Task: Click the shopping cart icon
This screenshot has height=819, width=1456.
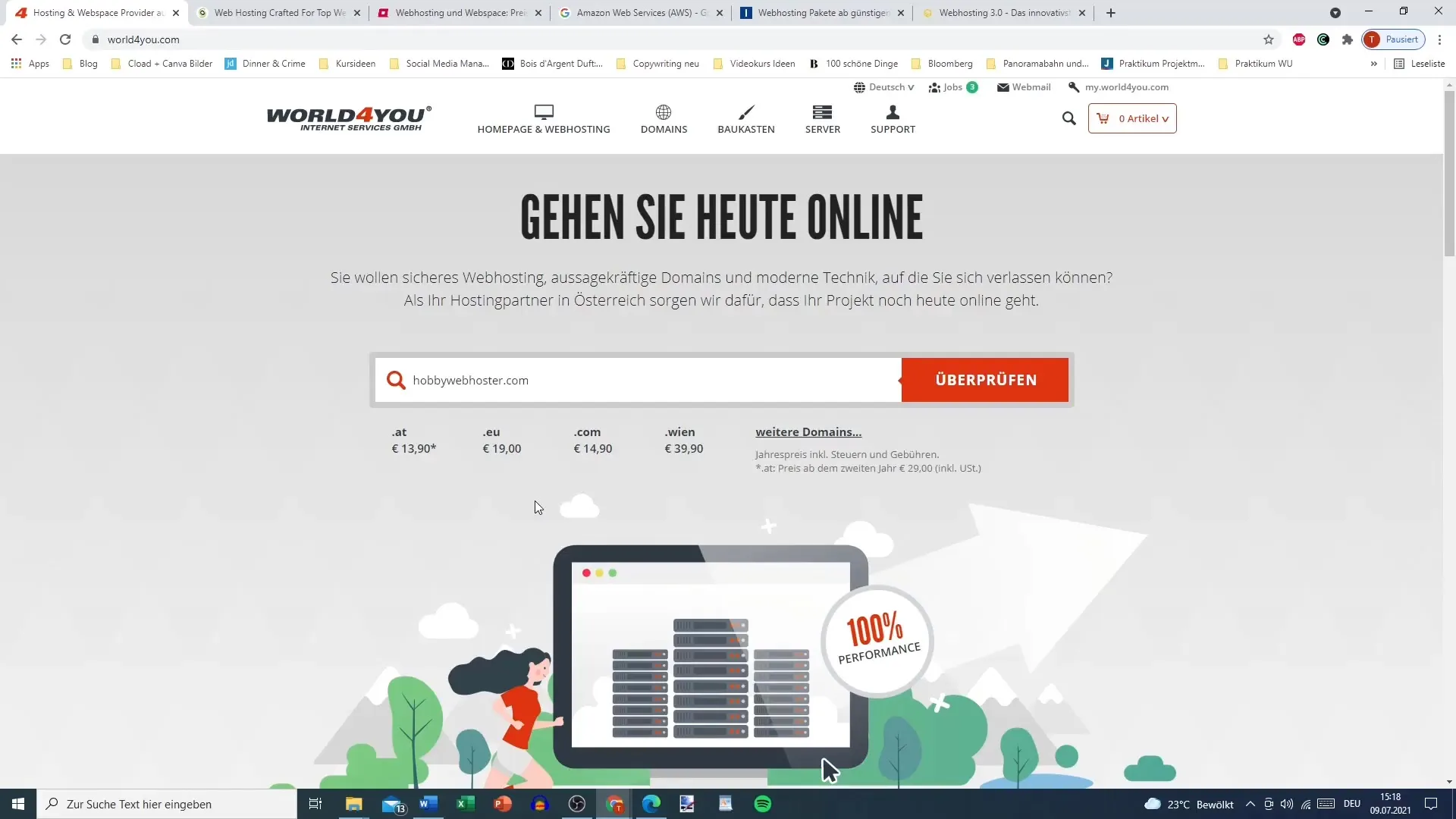Action: (x=1102, y=118)
